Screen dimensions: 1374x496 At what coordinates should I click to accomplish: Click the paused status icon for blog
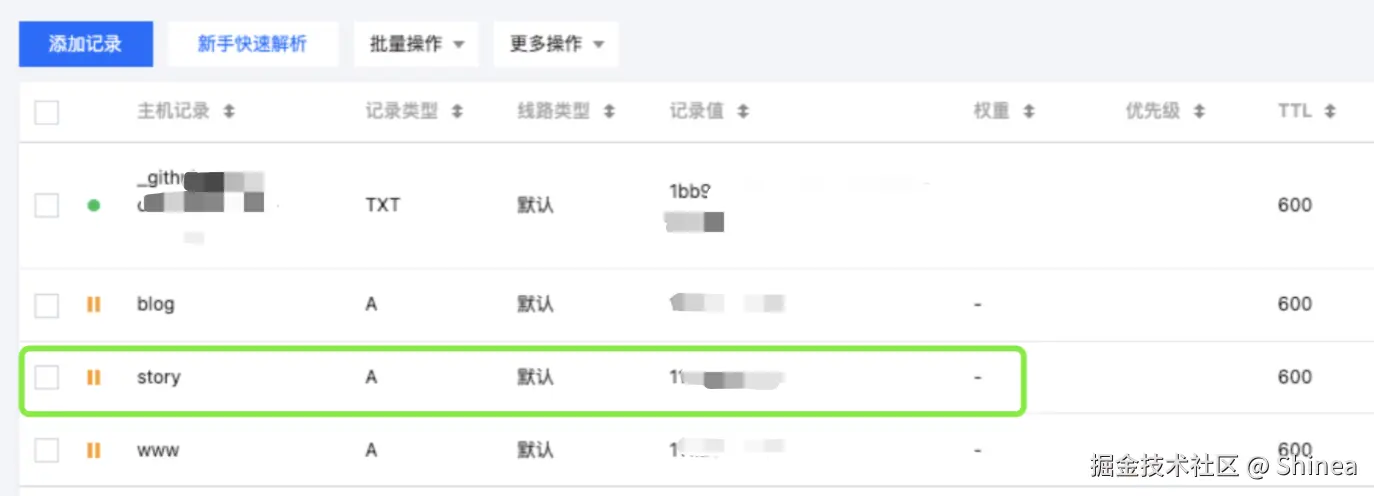point(94,304)
